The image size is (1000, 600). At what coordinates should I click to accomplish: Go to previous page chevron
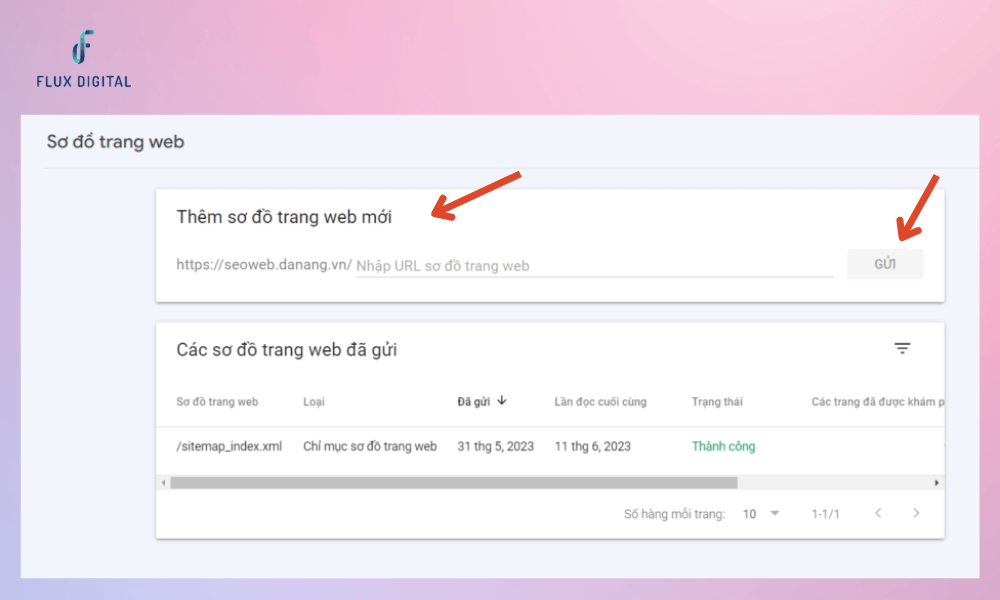click(x=878, y=513)
